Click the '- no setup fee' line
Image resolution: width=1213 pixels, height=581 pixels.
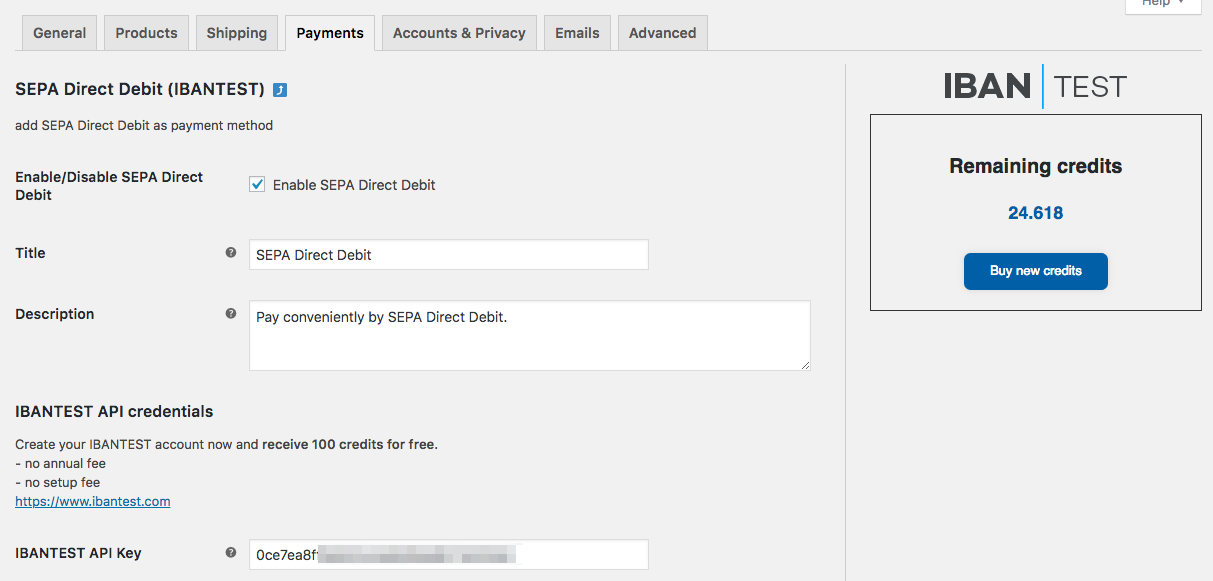pyautogui.click(x=58, y=482)
